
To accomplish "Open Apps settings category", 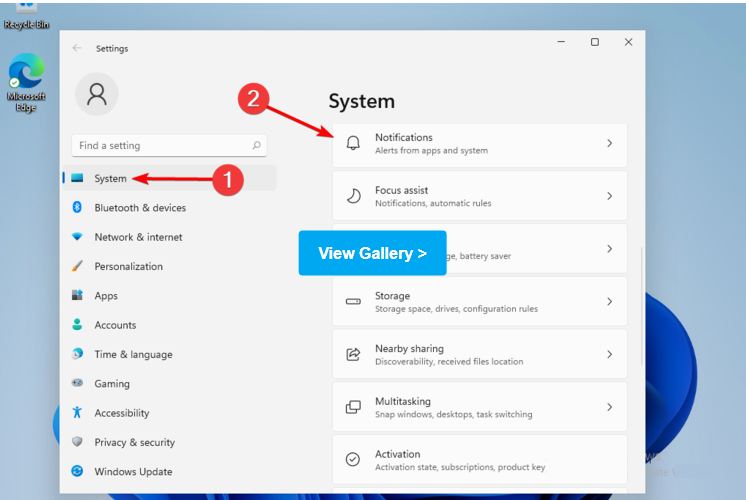I will [x=106, y=296].
